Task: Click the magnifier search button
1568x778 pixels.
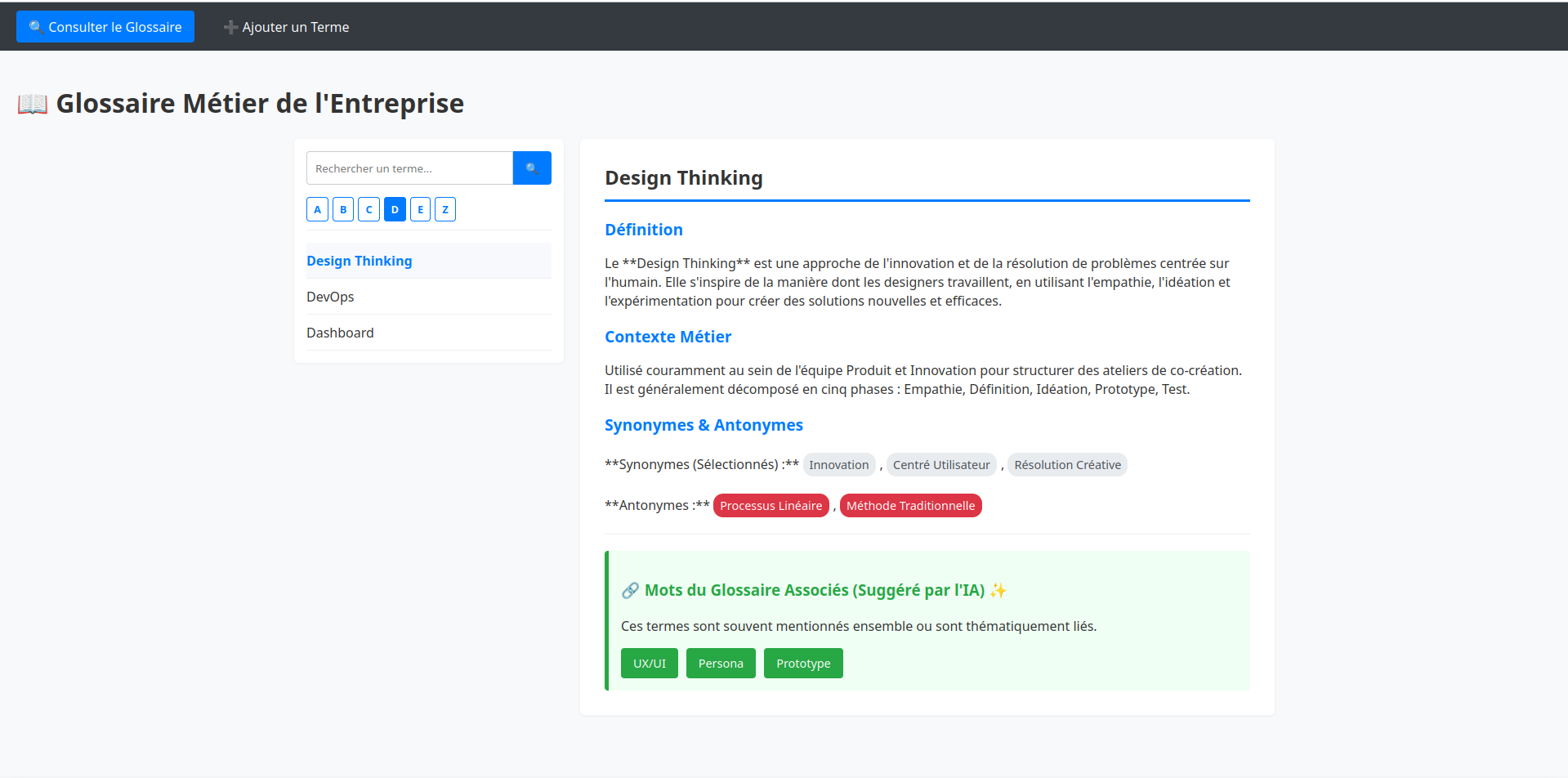Action: (x=531, y=168)
